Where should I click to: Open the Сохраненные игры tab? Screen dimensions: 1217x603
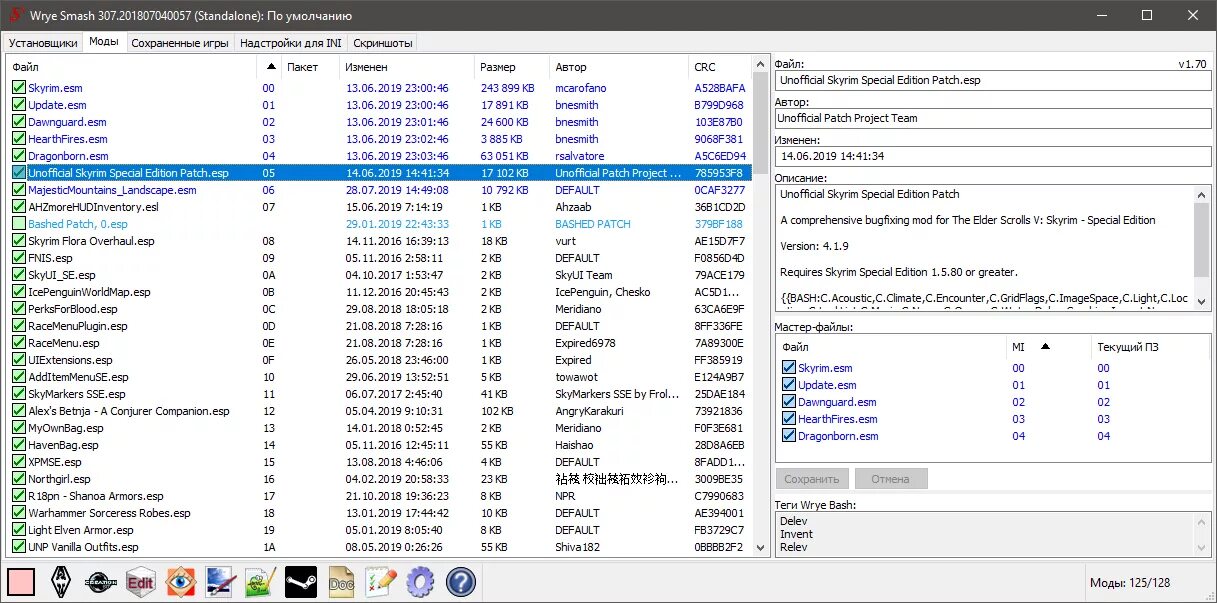pos(181,43)
